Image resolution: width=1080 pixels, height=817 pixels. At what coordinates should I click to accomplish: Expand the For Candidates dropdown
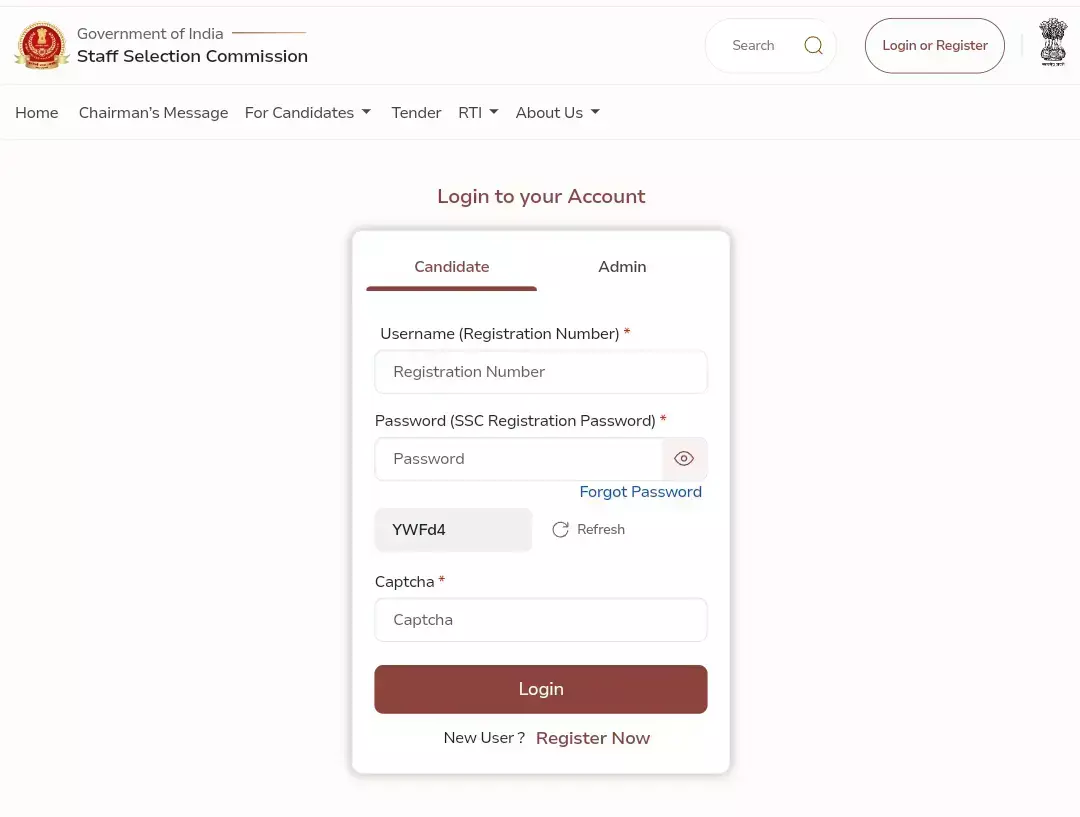308,113
